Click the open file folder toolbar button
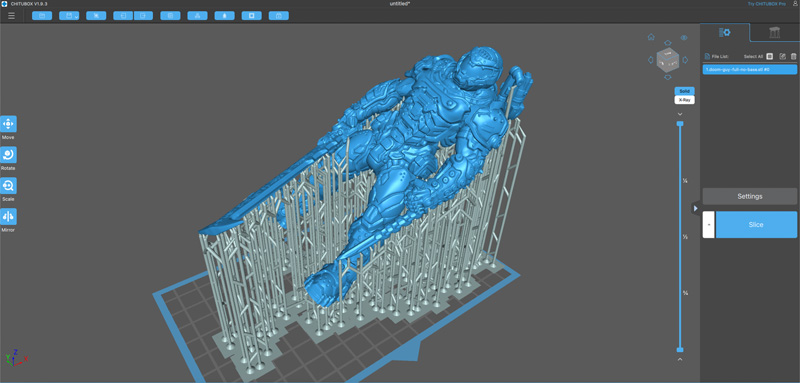 [42, 16]
